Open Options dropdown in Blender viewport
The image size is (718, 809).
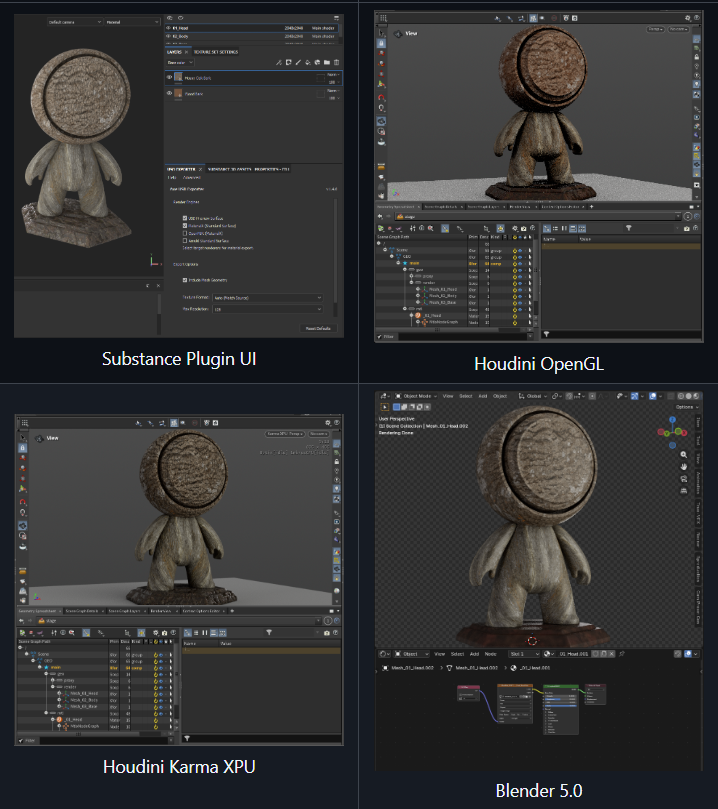click(x=687, y=407)
